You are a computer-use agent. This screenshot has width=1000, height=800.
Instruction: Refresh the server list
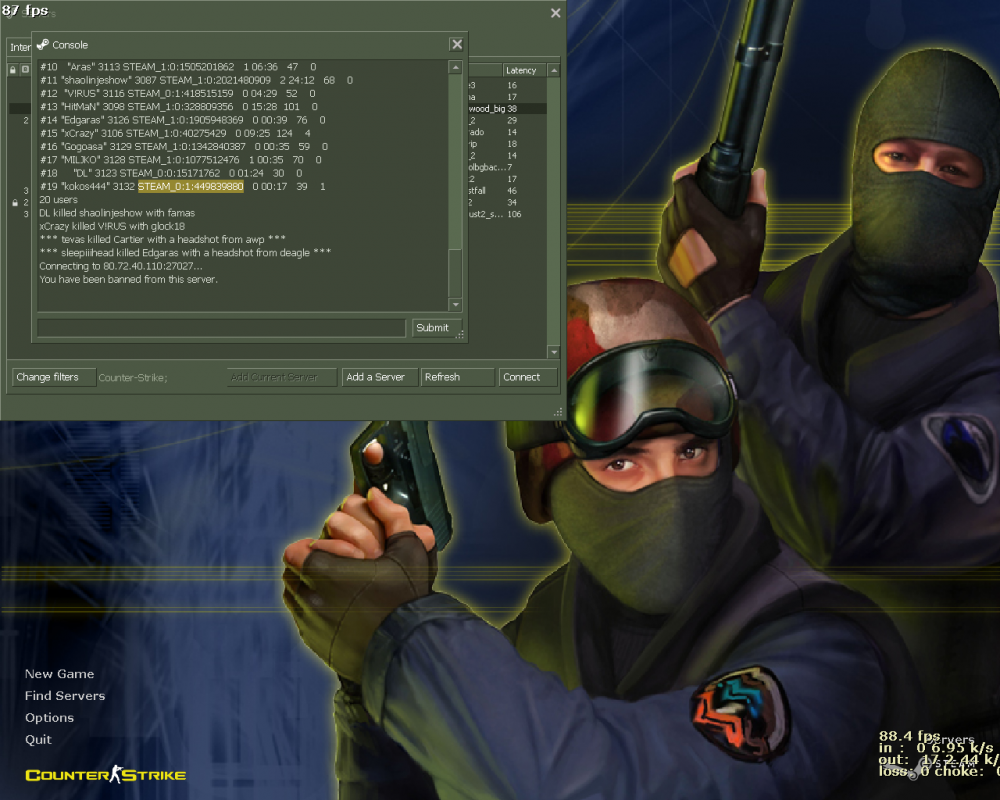pyautogui.click(x=457, y=377)
